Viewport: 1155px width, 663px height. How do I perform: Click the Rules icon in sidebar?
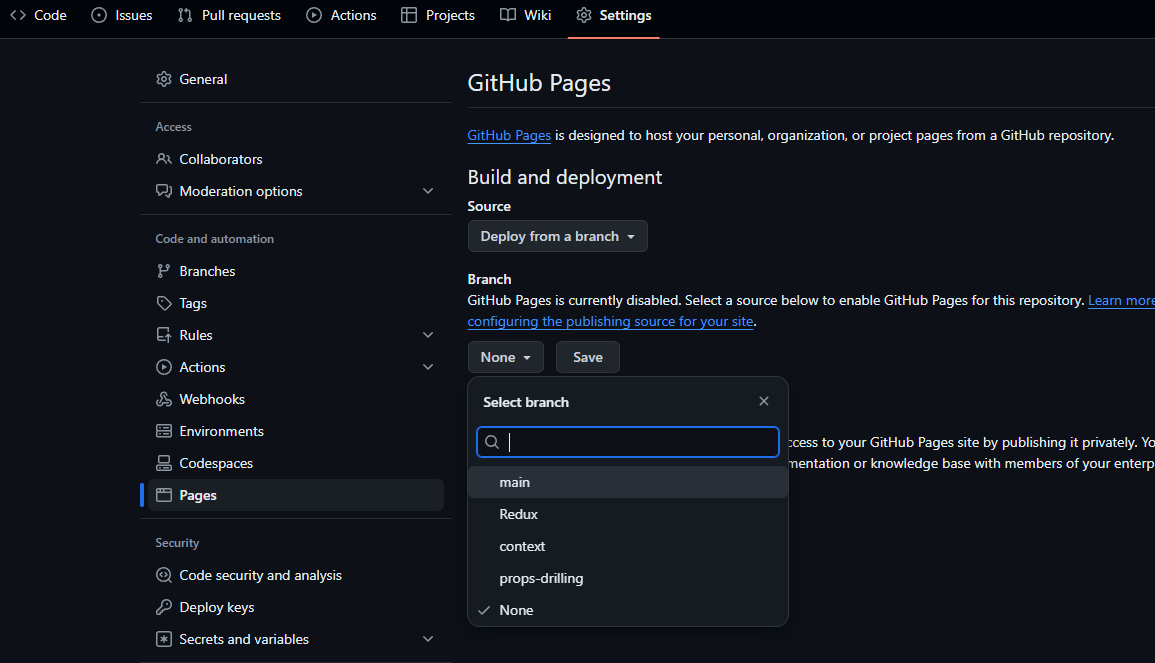164,335
